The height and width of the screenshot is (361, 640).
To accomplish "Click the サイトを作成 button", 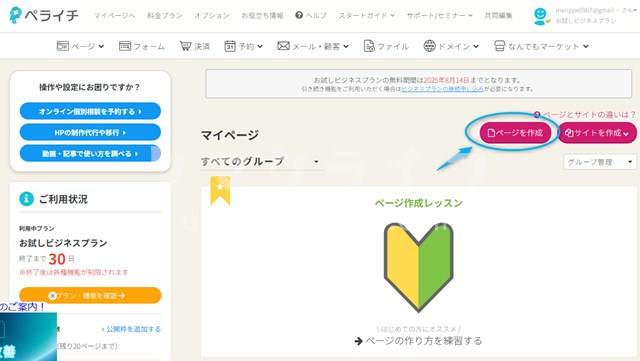I will tap(597, 133).
